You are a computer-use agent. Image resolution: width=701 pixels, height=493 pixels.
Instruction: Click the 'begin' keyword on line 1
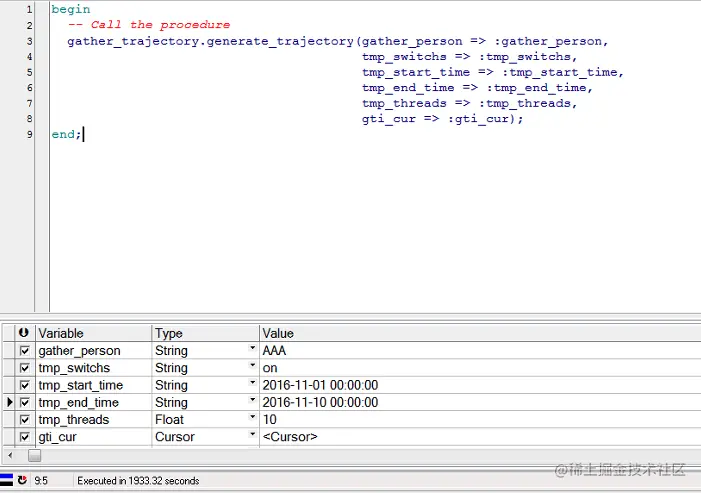(x=71, y=9)
